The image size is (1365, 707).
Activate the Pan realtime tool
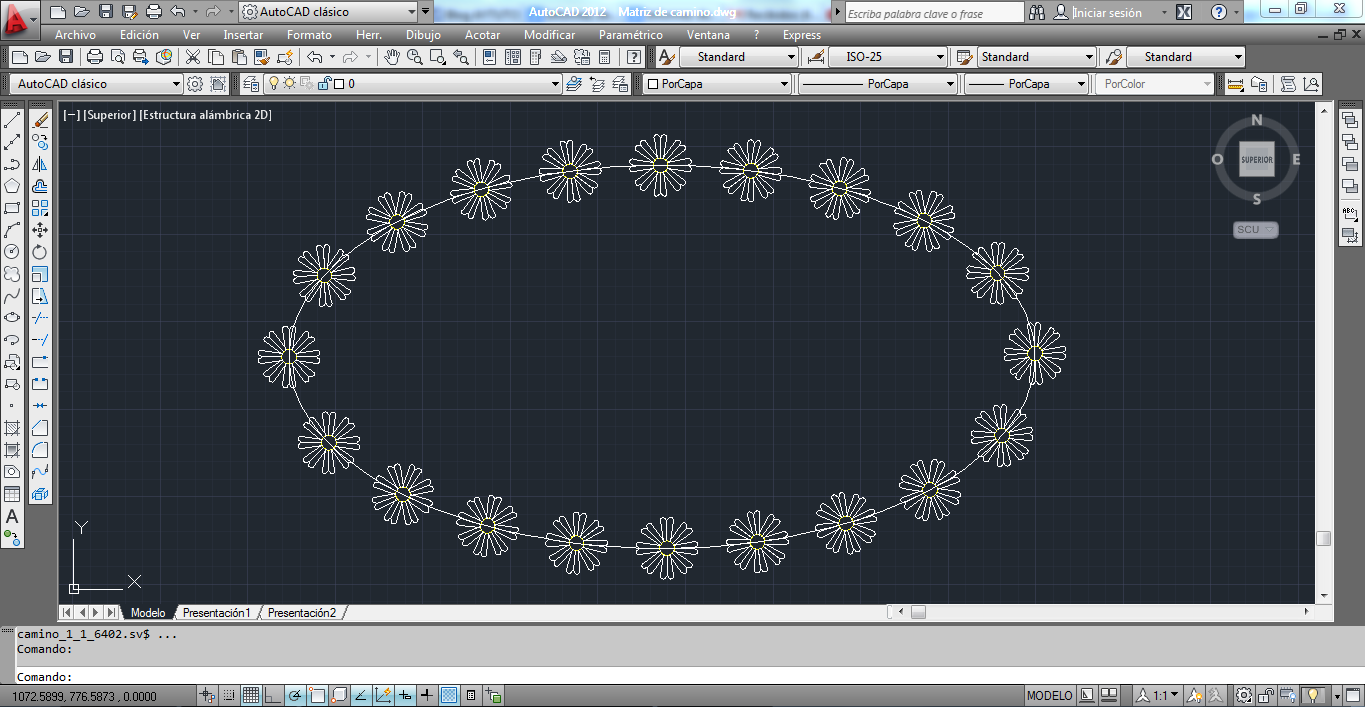click(392, 57)
